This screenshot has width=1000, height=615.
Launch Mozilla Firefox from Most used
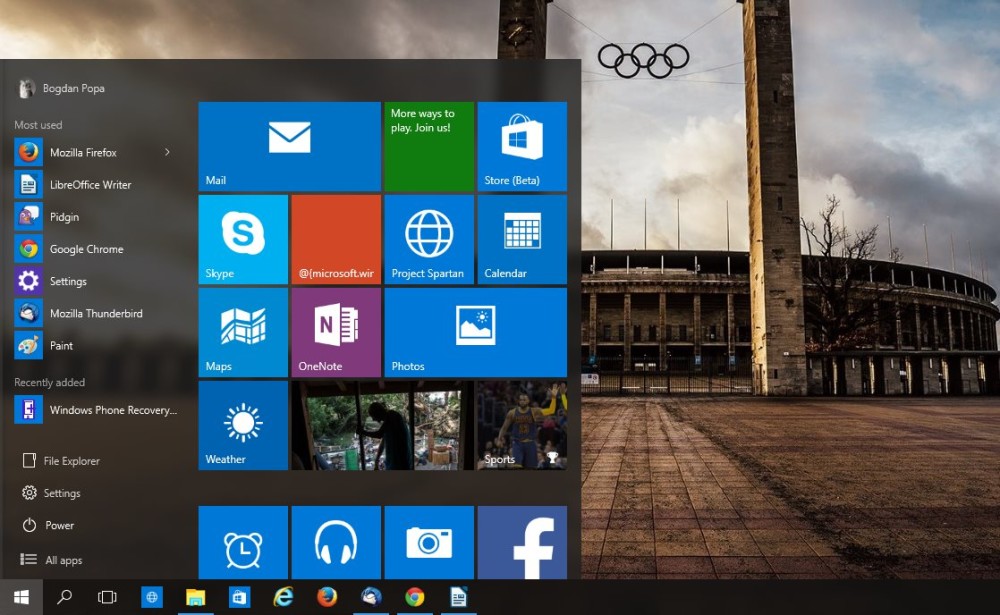click(x=83, y=152)
